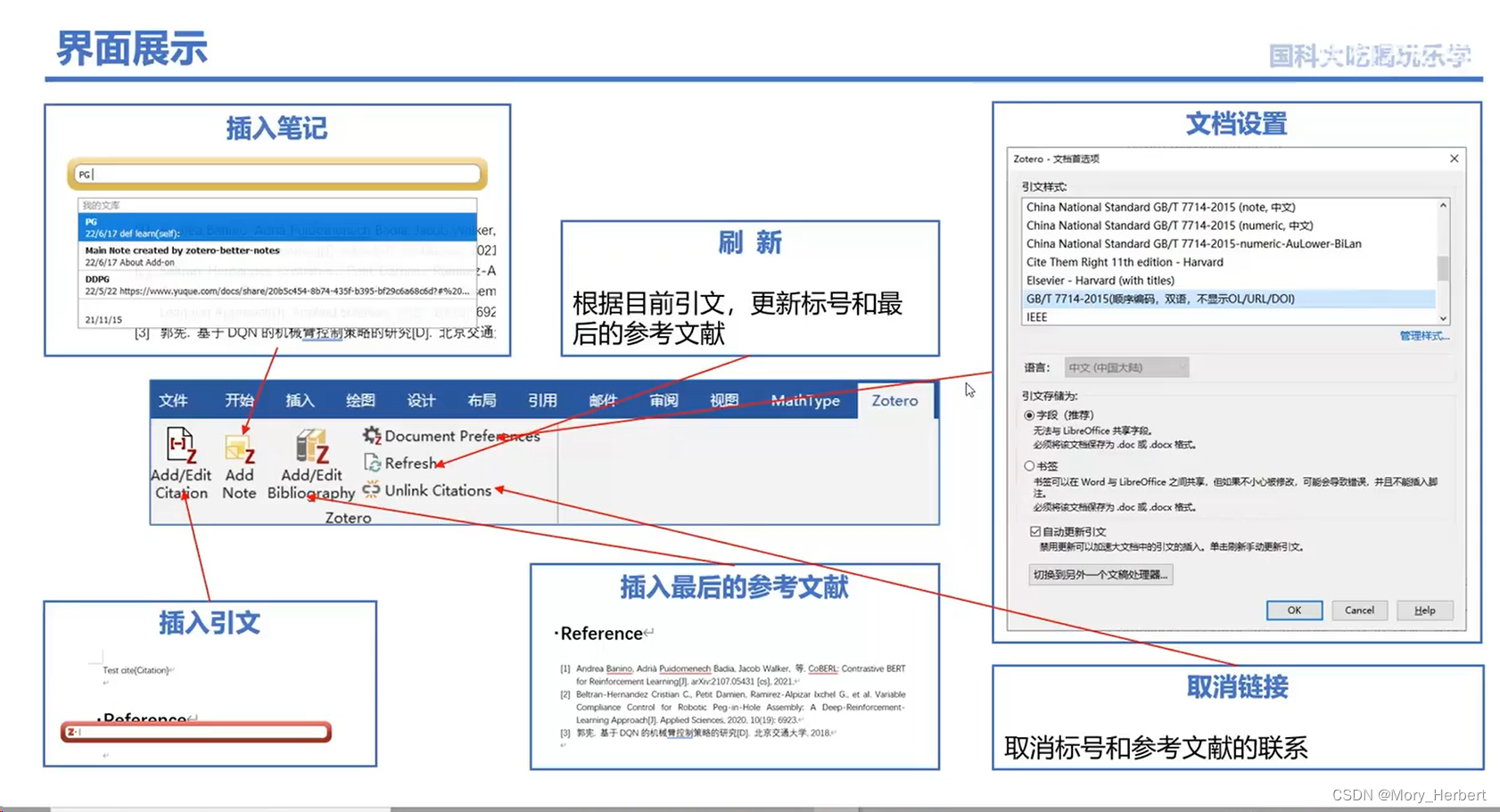Click citation style list scroll-down arrow
This screenshot has width=1500, height=812.
(1443, 318)
